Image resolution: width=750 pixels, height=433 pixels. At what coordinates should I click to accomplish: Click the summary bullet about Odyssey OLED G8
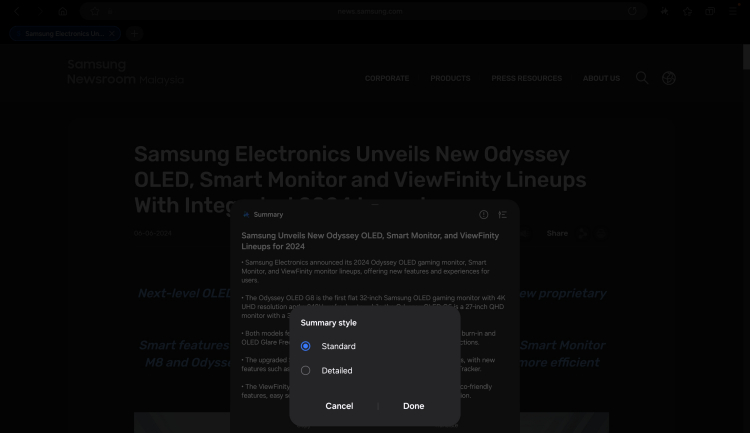click(373, 306)
